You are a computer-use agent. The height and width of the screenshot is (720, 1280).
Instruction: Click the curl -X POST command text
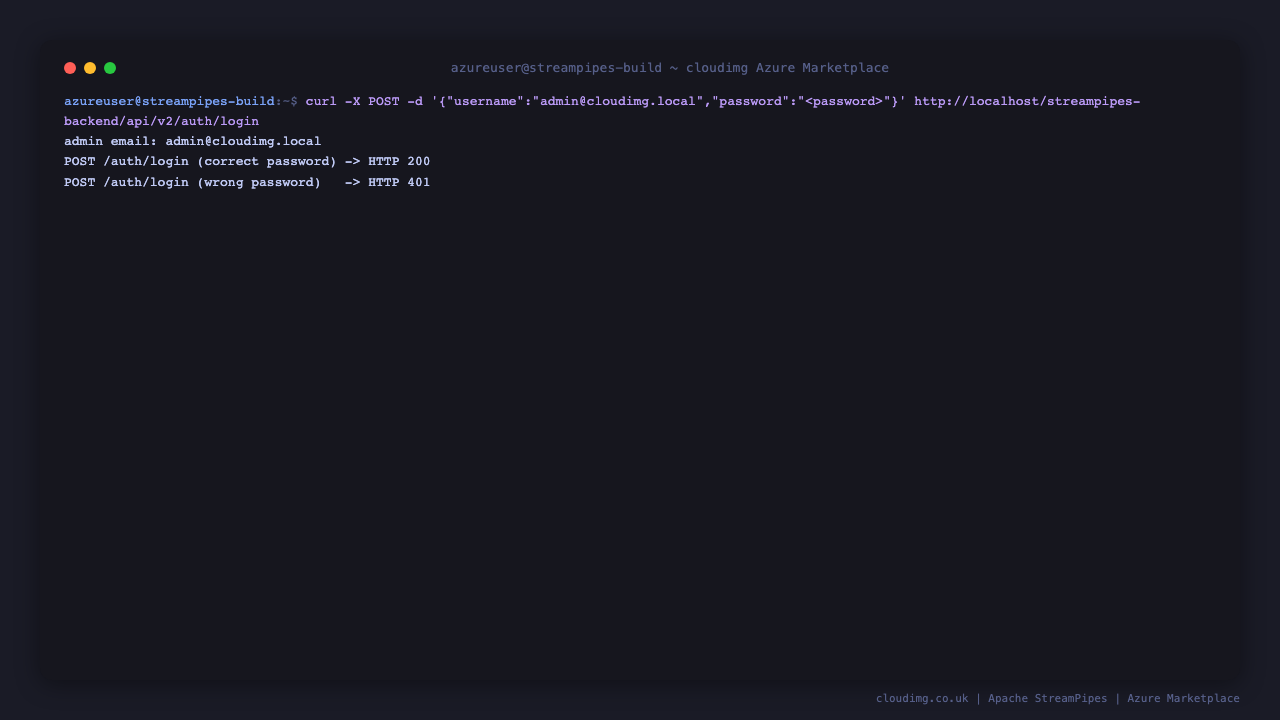(x=352, y=101)
